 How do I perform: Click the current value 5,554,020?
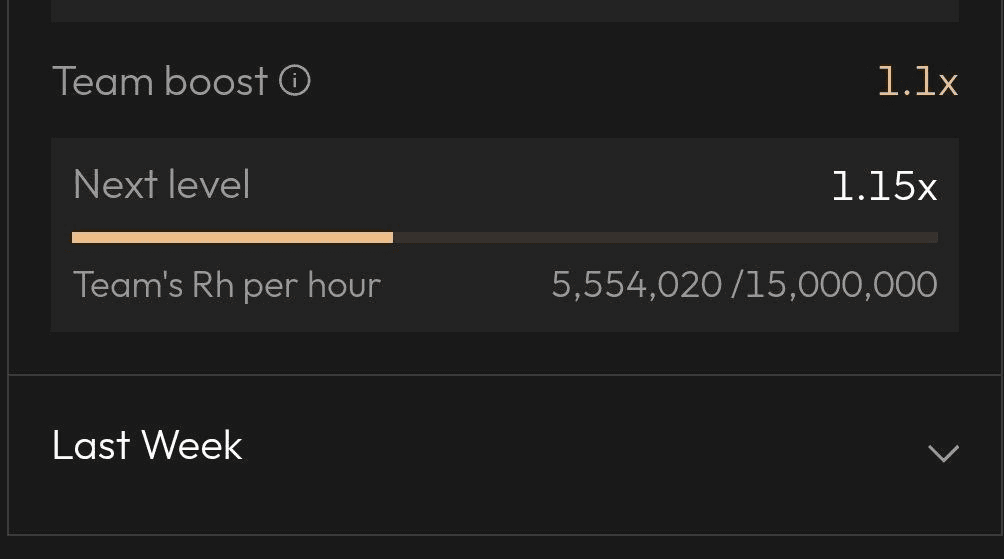(x=636, y=284)
